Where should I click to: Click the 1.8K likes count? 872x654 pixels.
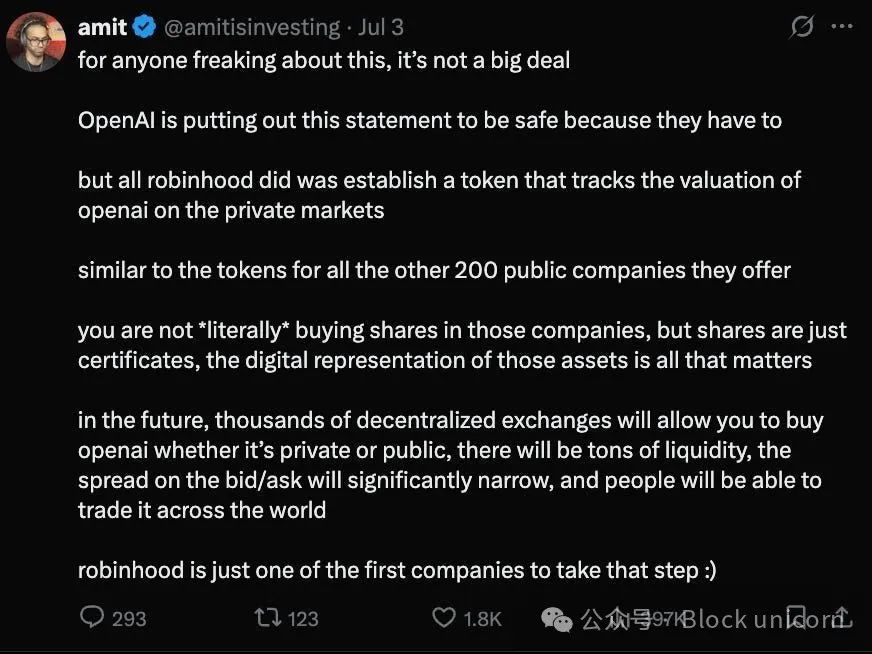[x=482, y=619]
